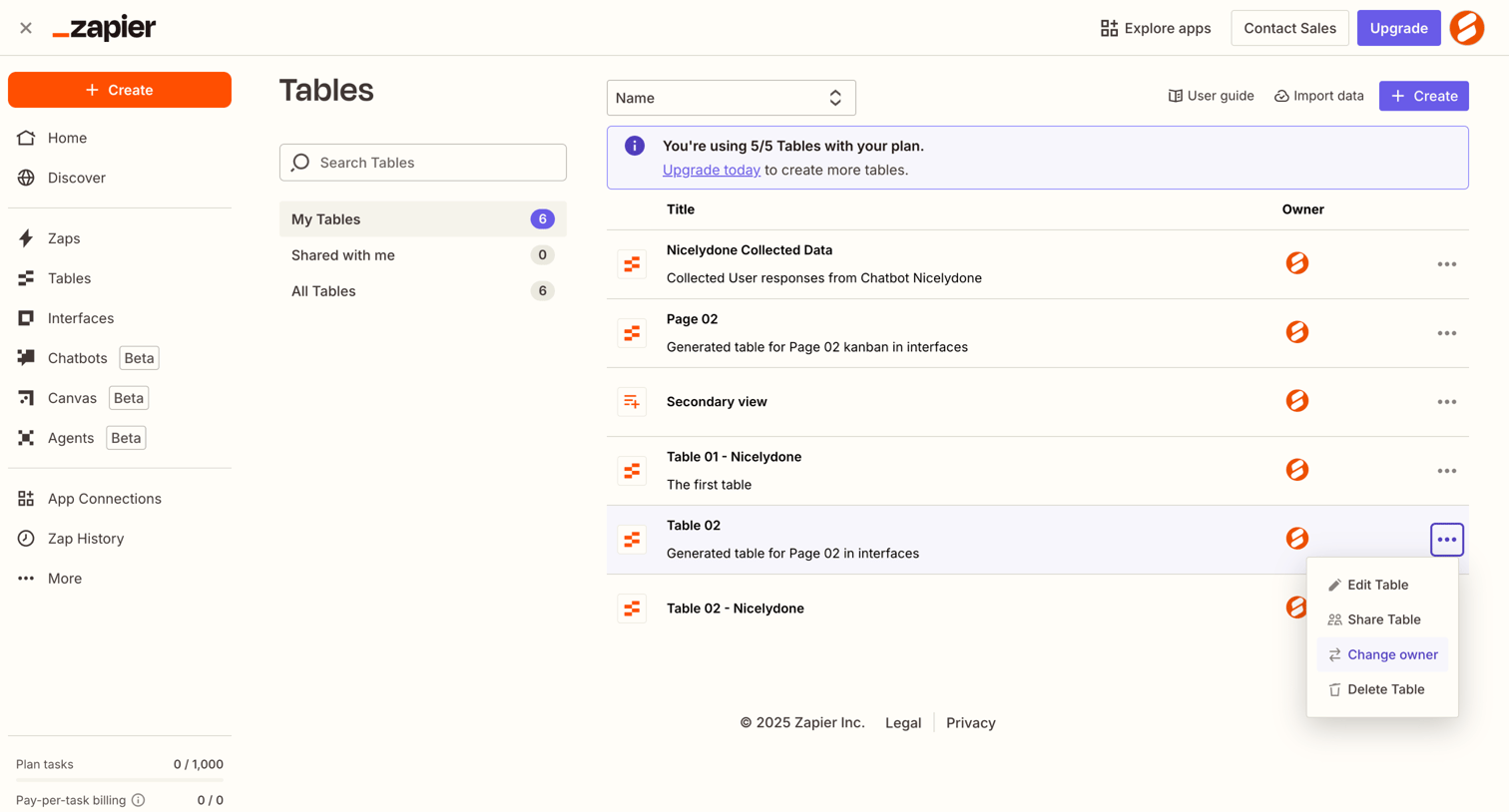Viewport: 1509px width, 812px height.
Task: Open more options for Nicelydone Collected Data
Action: click(1447, 264)
